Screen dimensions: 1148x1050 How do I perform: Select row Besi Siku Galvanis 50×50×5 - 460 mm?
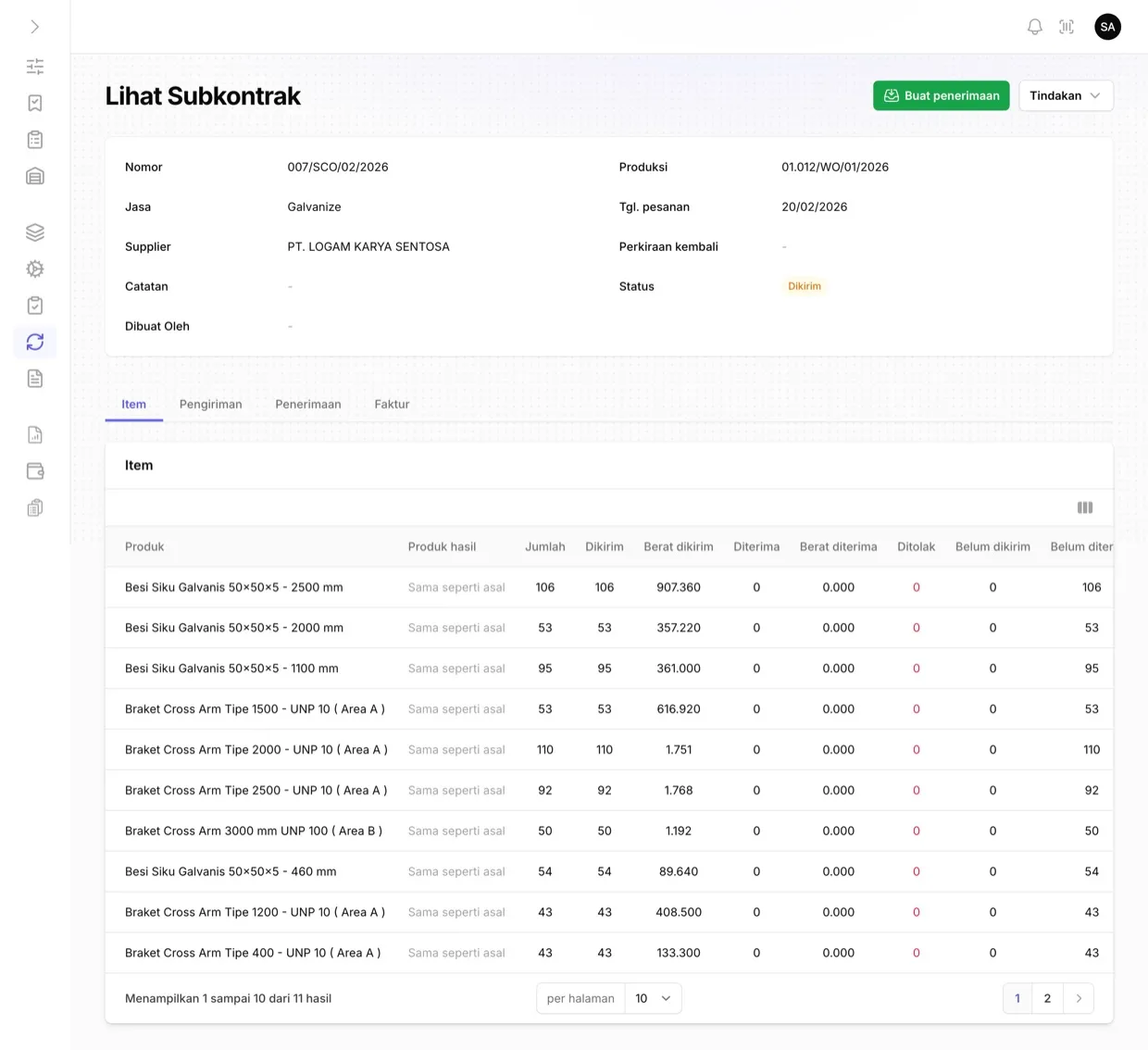(609, 871)
